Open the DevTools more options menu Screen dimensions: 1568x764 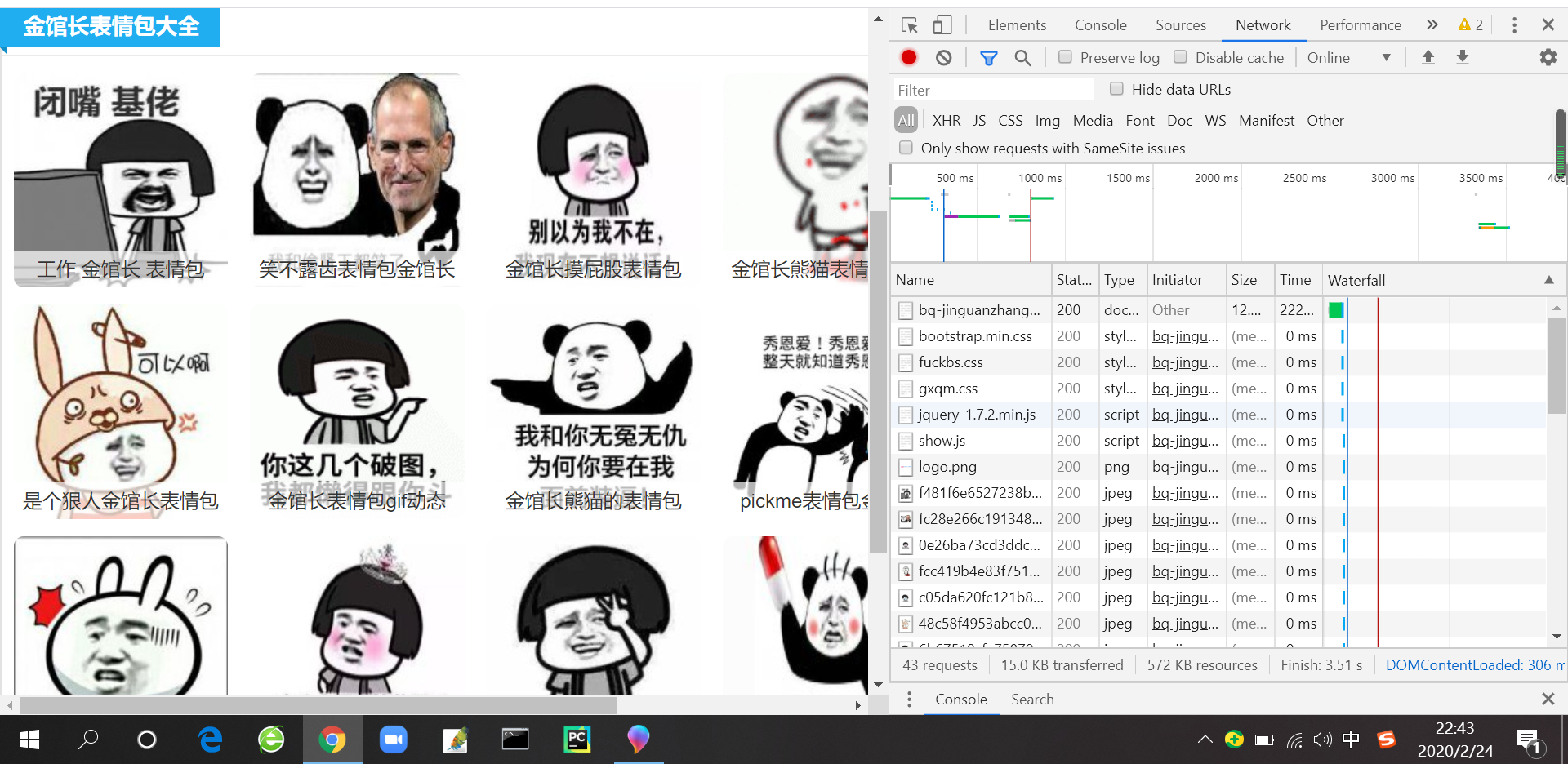pyautogui.click(x=1515, y=25)
